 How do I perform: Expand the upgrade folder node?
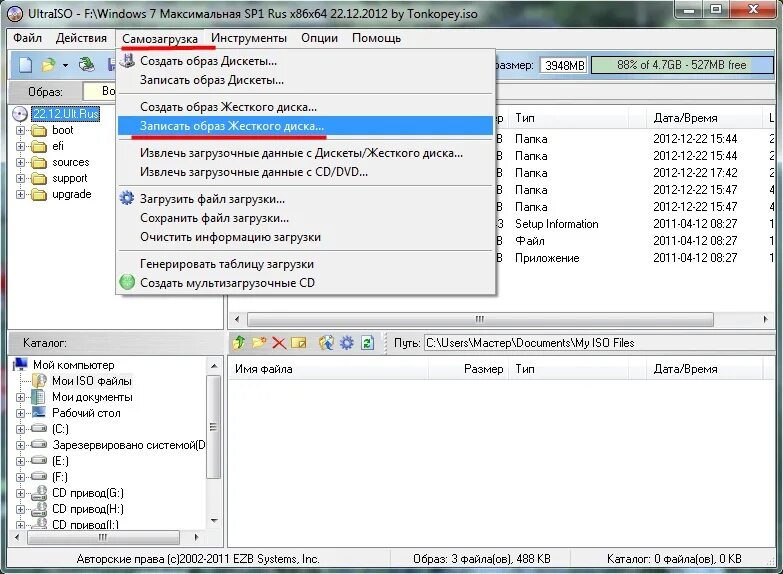coord(20,194)
